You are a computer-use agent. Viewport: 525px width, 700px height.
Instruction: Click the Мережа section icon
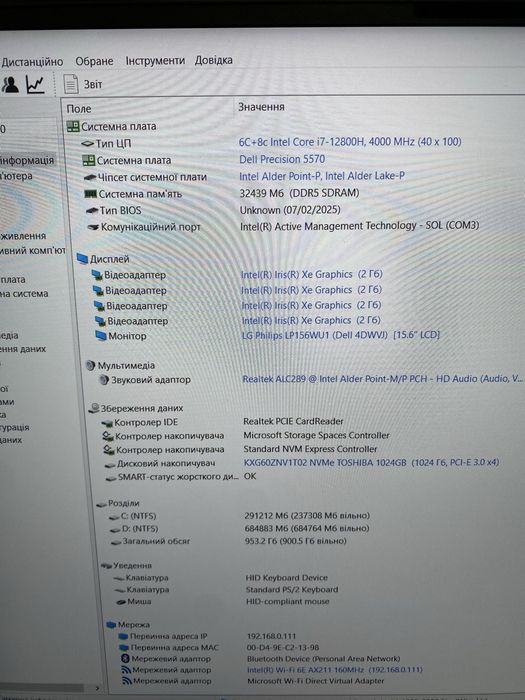[111, 625]
